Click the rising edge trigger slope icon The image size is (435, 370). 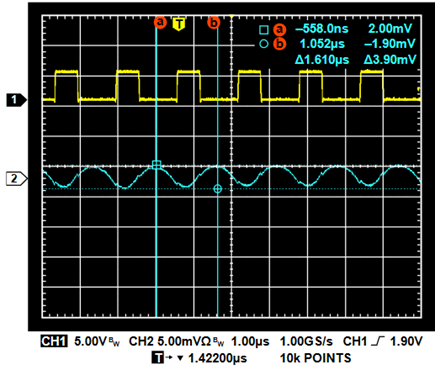pos(379,341)
